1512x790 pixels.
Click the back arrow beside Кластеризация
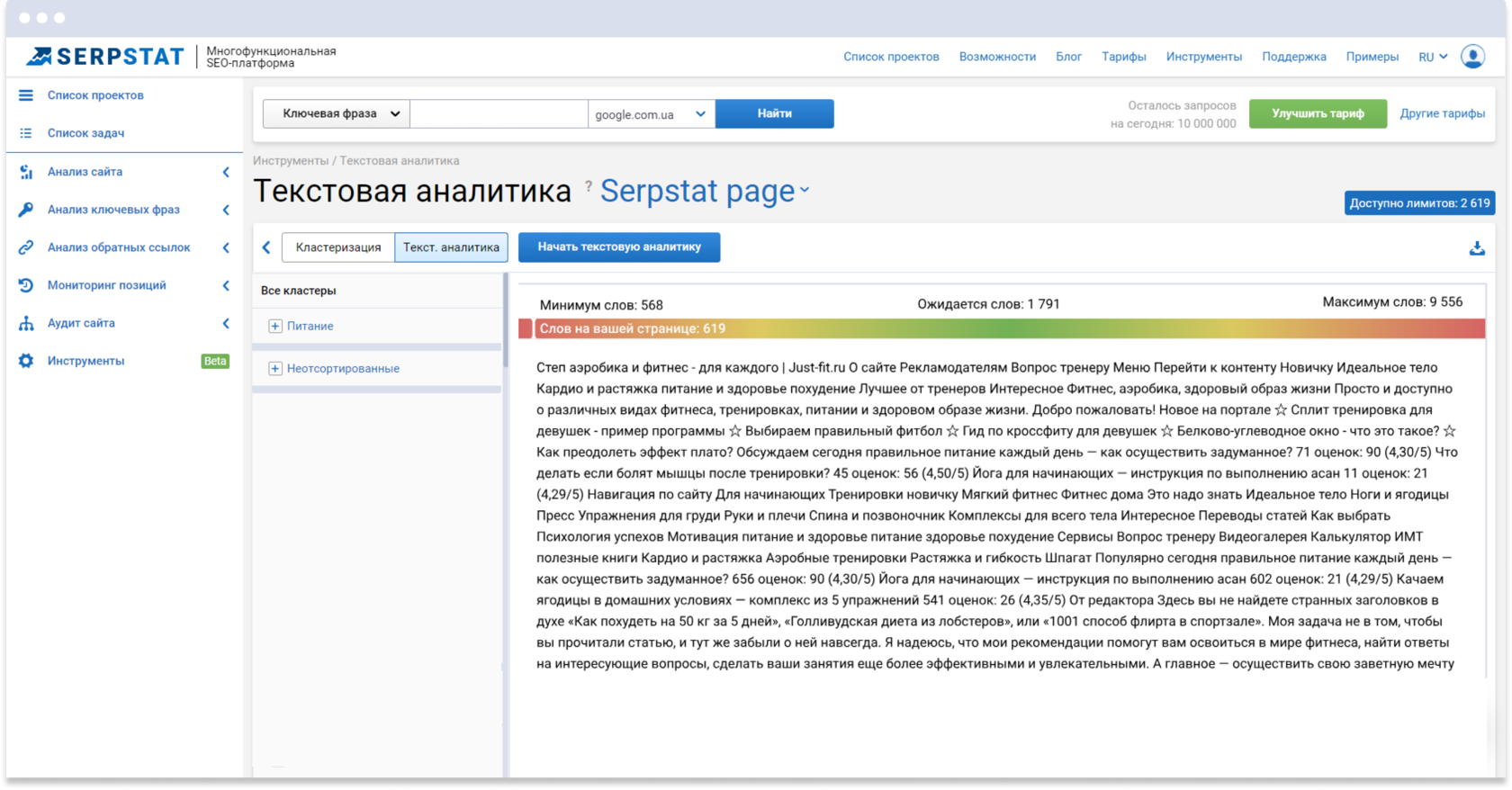pos(266,247)
